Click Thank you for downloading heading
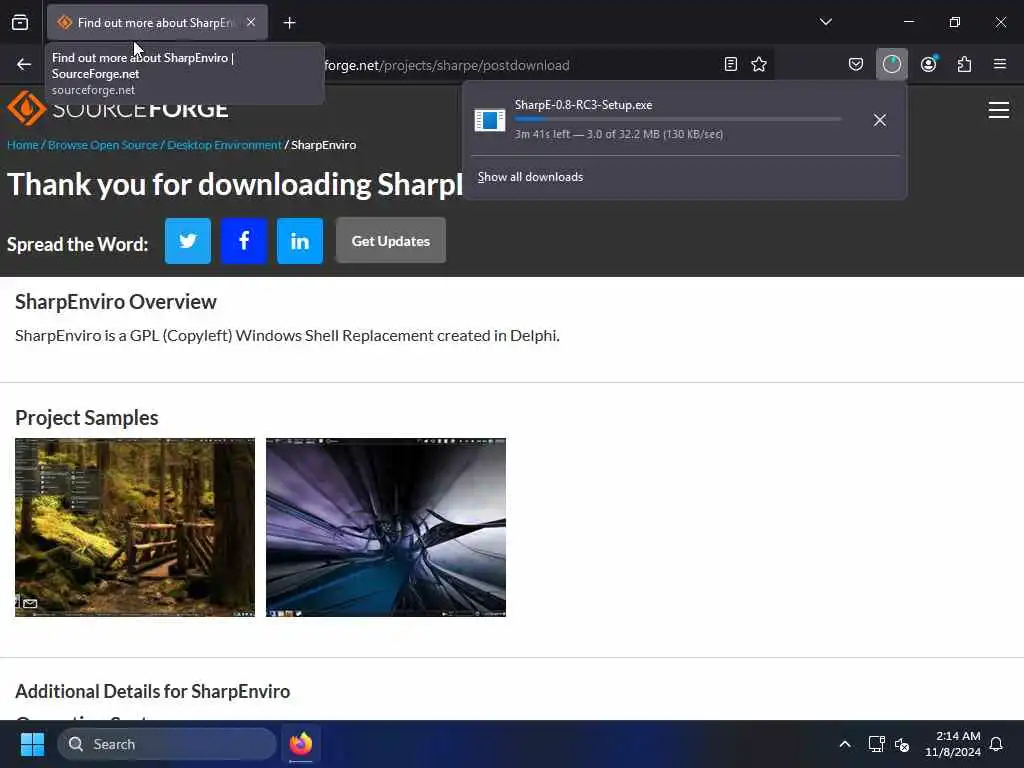 [x=235, y=185]
